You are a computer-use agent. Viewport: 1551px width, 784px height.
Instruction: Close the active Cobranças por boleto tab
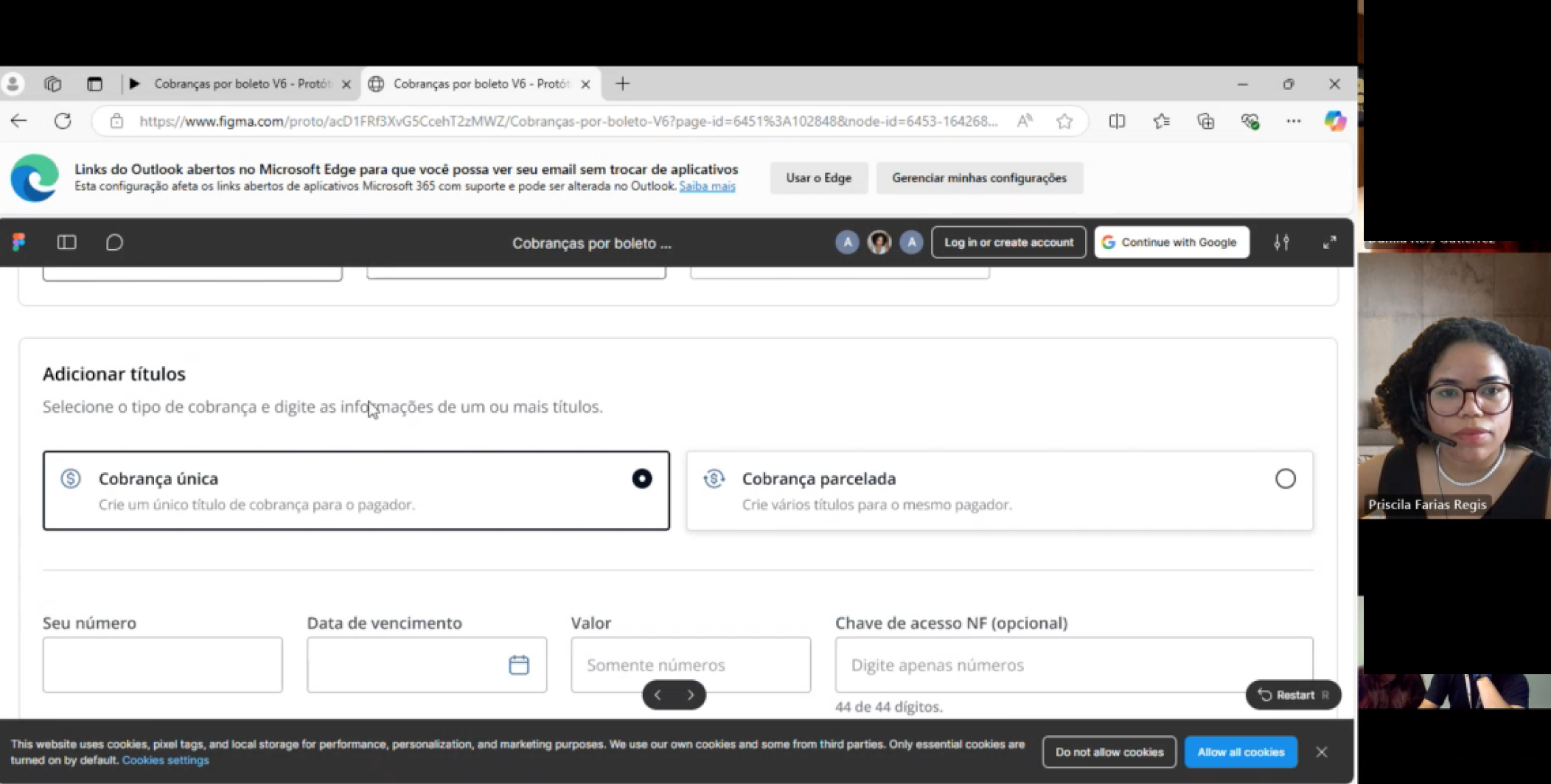[x=585, y=84]
